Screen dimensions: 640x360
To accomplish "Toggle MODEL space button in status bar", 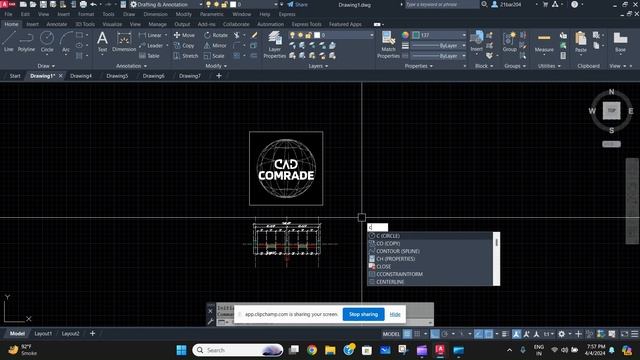I will (x=391, y=334).
